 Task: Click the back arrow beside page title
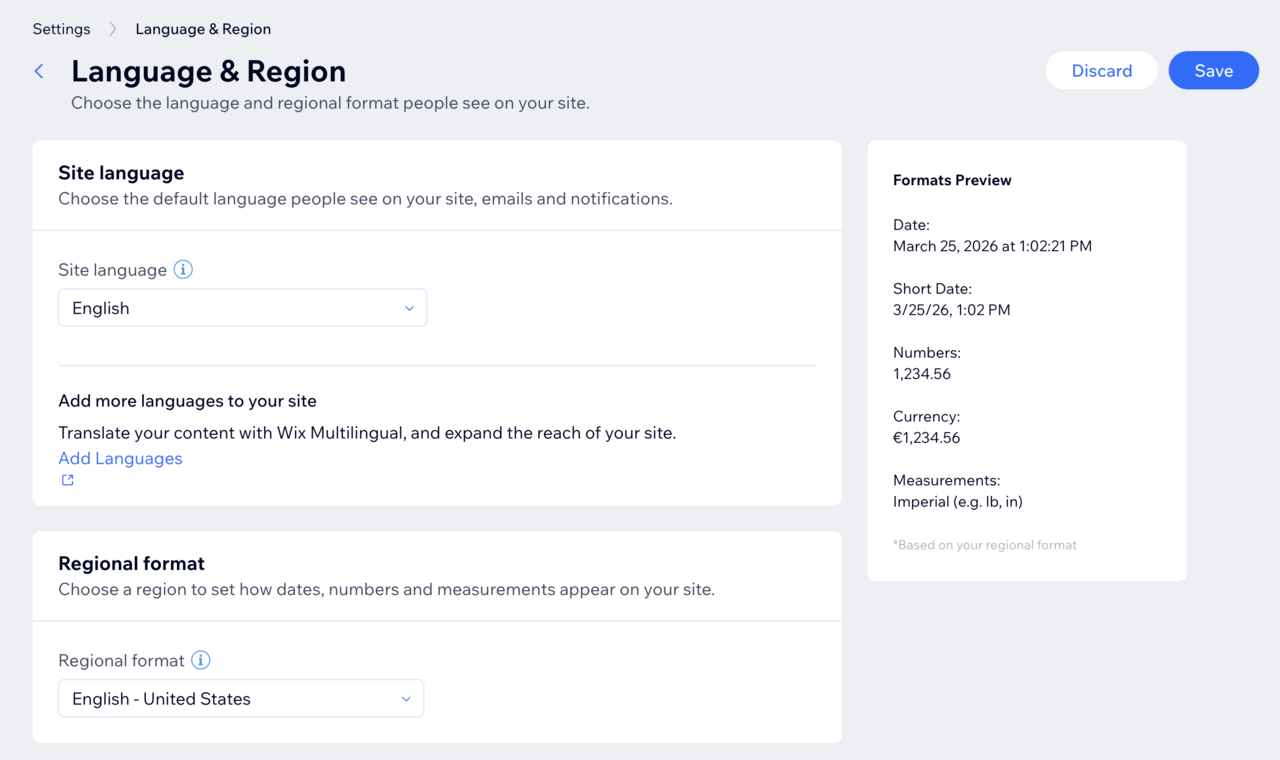coord(39,71)
